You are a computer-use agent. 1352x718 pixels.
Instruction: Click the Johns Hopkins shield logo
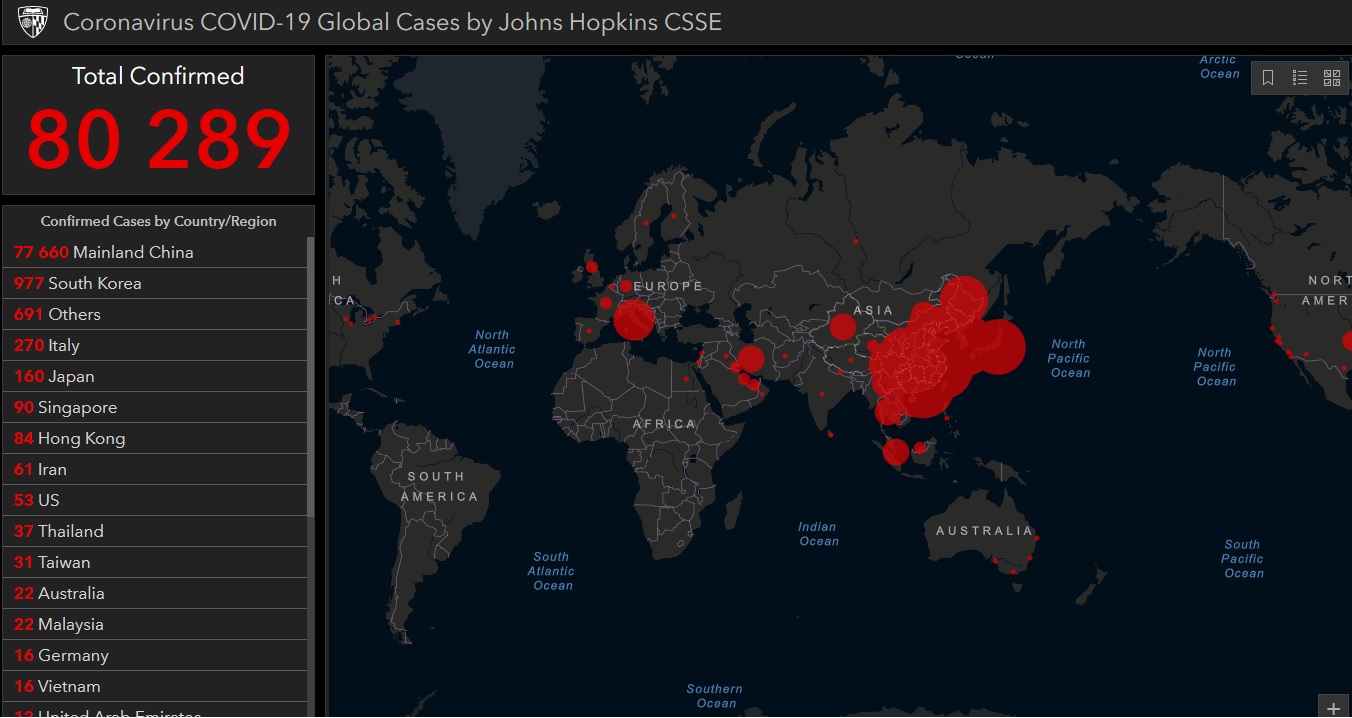pos(33,22)
